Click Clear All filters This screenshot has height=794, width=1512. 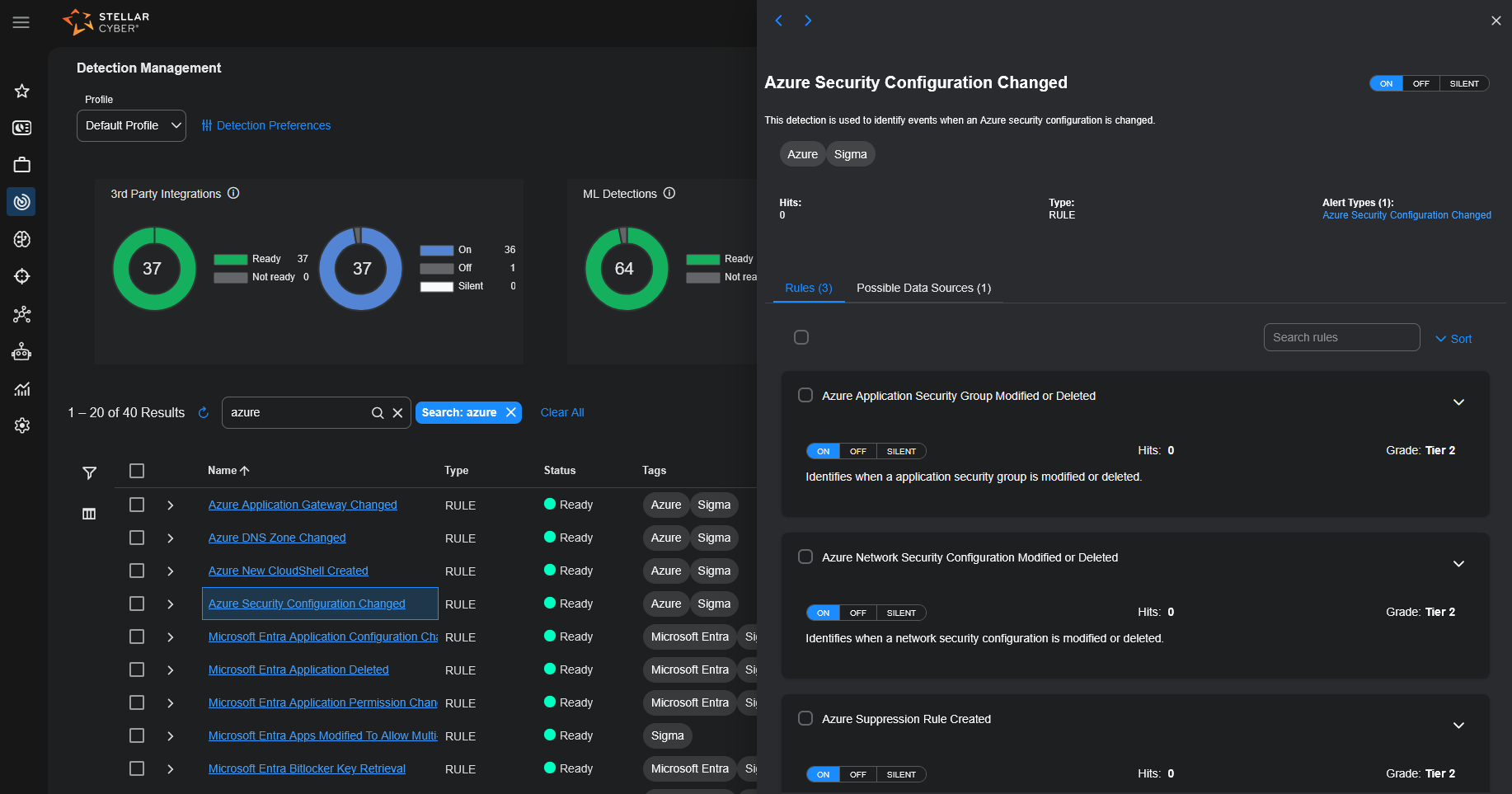[562, 412]
